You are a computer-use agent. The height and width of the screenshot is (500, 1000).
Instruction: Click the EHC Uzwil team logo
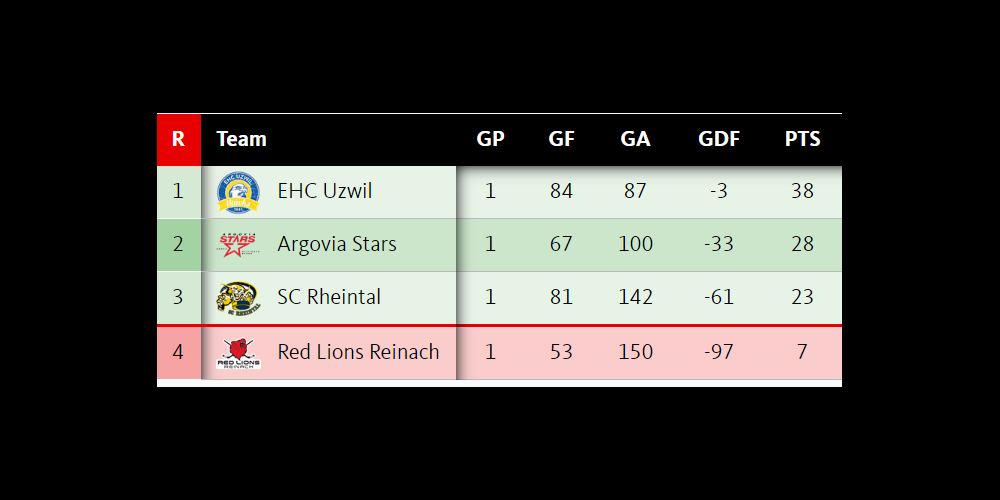point(238,192)
